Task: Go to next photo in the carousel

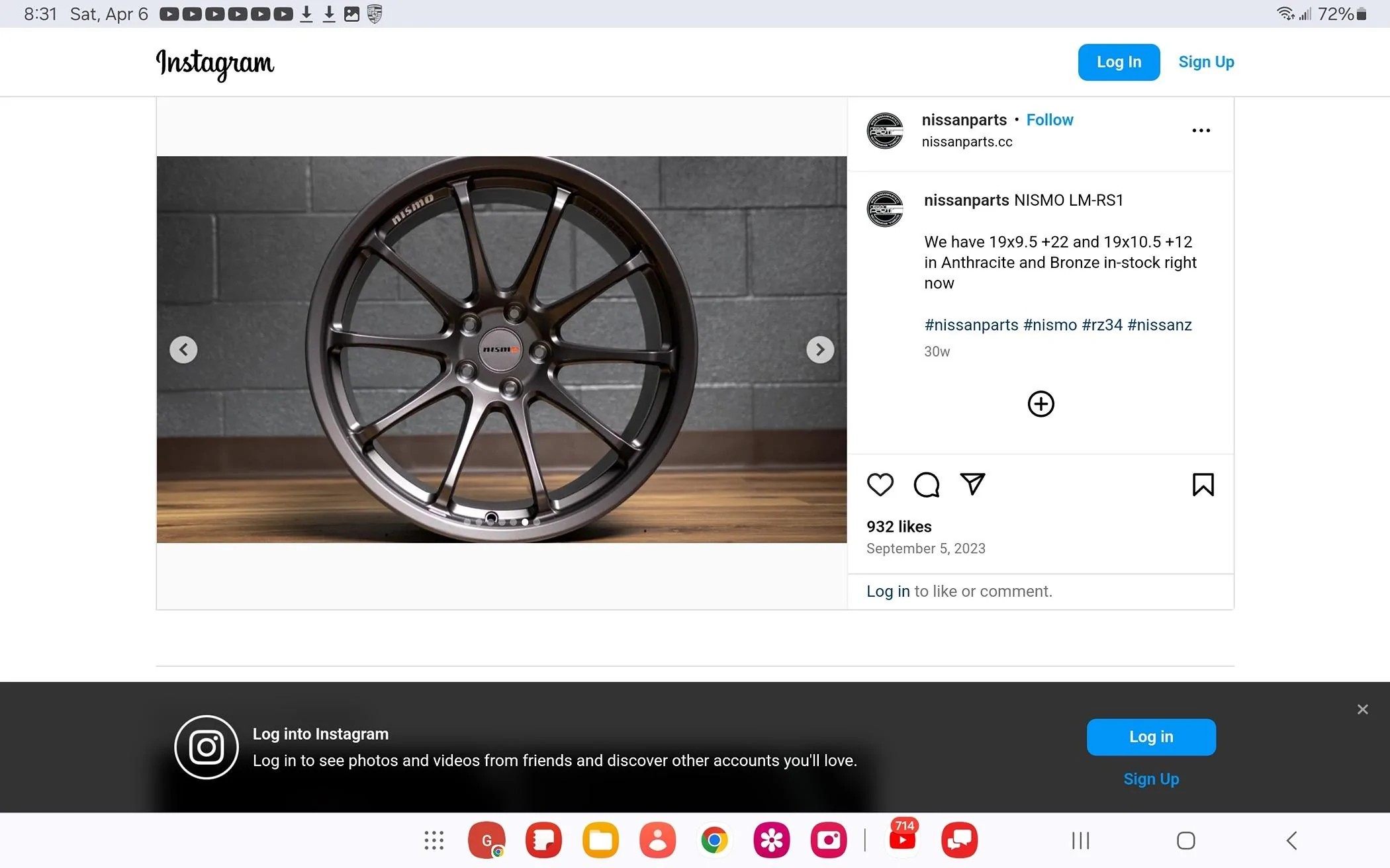Action: (x=820, y=349)
